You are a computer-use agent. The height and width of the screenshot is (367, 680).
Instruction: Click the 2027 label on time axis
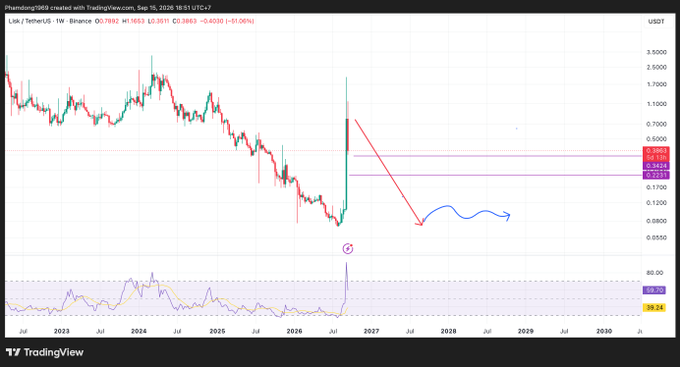(371, 331)
